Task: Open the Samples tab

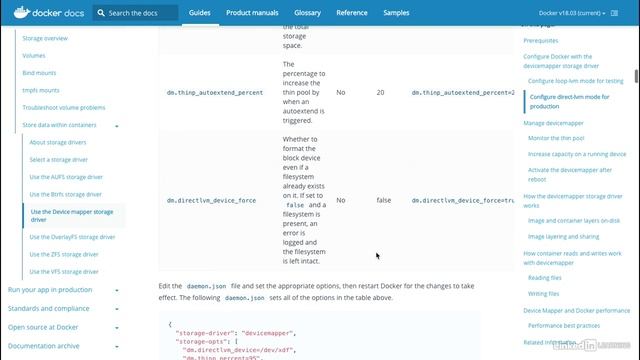Action: [396, 13]
